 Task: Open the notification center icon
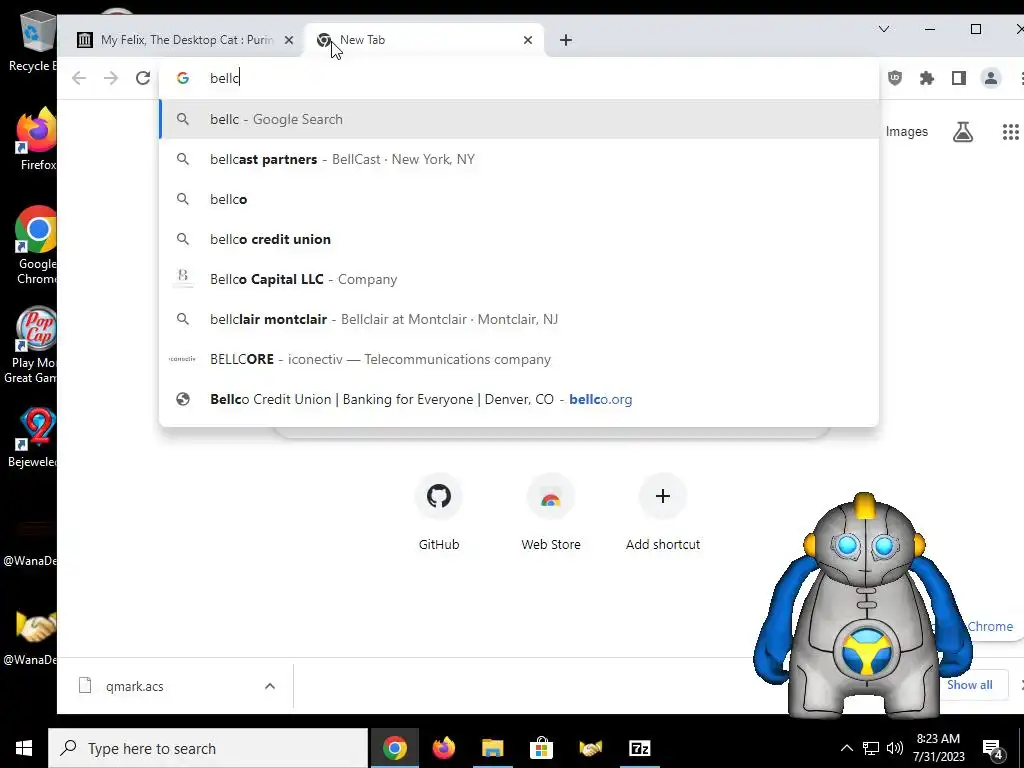tap(992, 749)
